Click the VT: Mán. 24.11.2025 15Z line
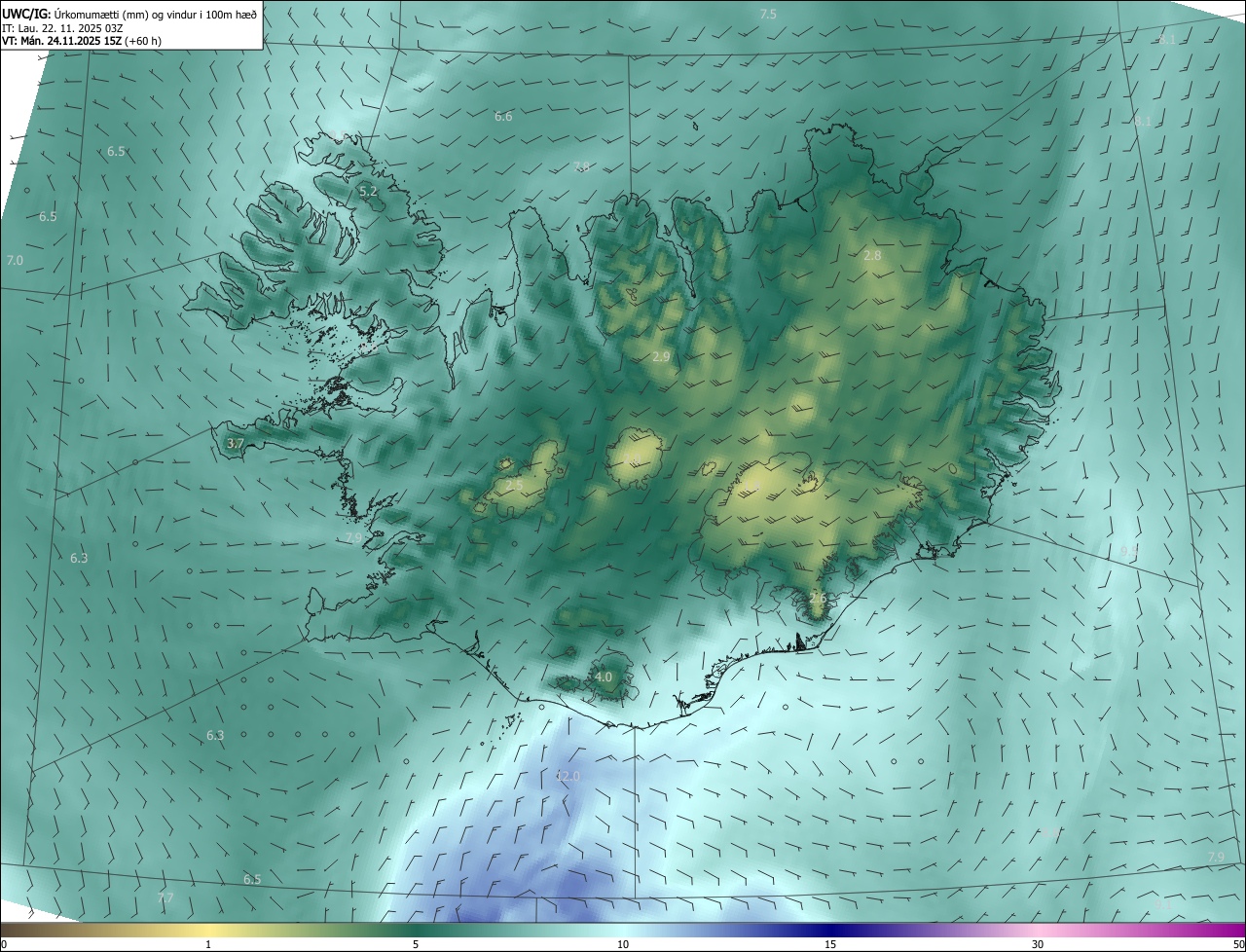1246x952 pixels. (x=82, y=41)
